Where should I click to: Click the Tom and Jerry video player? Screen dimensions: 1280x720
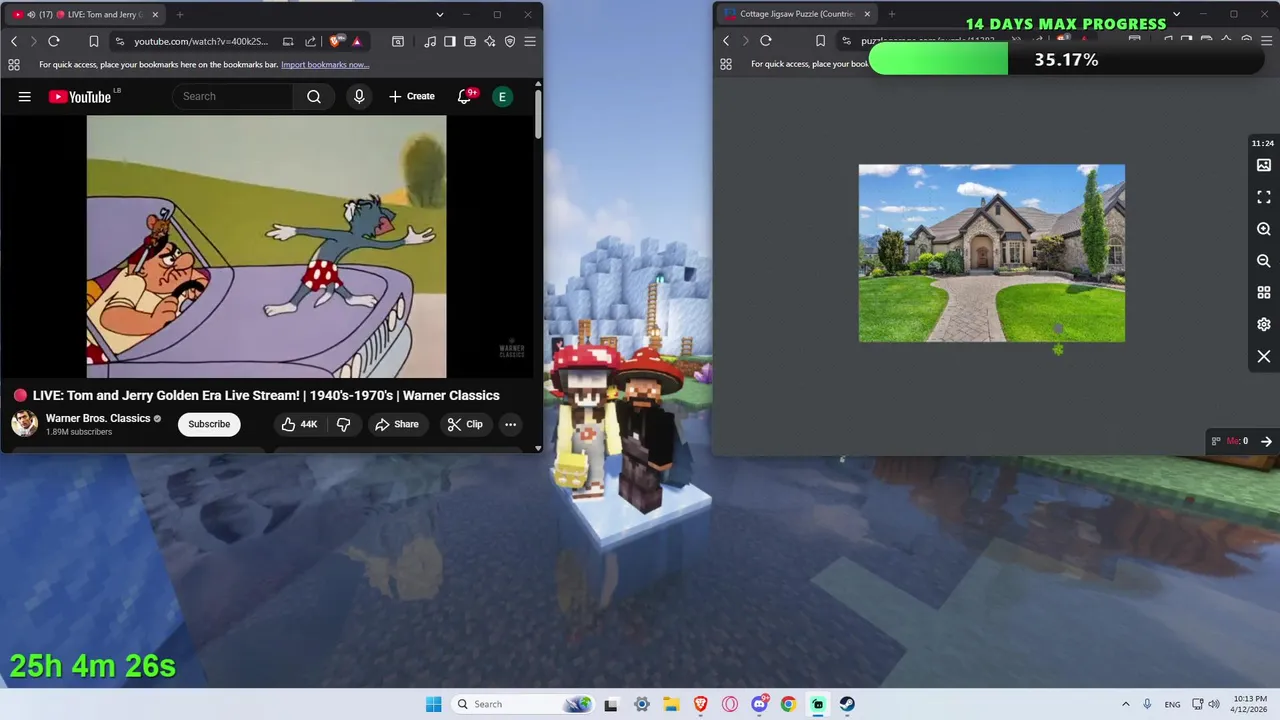(x=266, y=247)
